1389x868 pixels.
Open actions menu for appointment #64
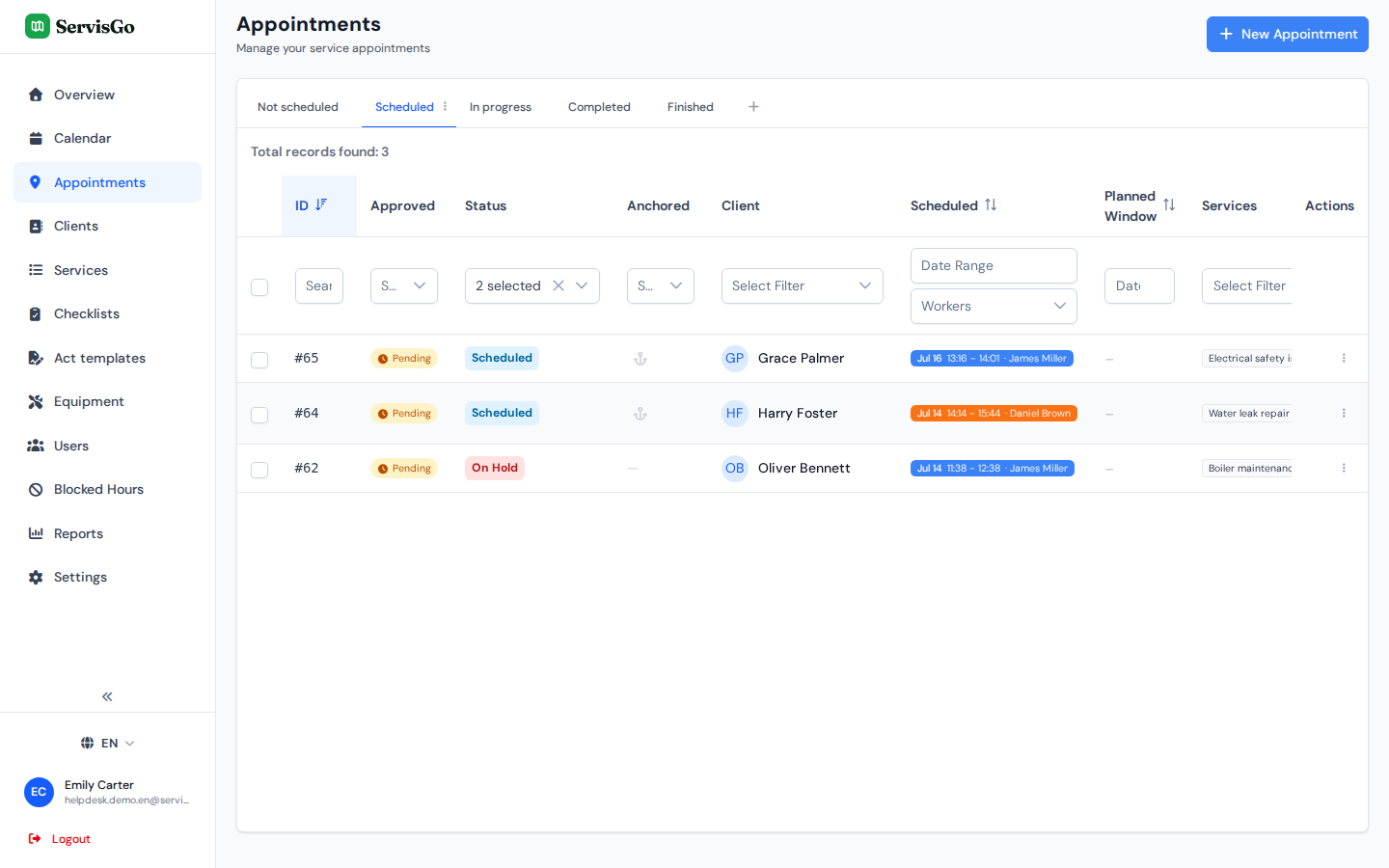click(x=1344, y=413)
